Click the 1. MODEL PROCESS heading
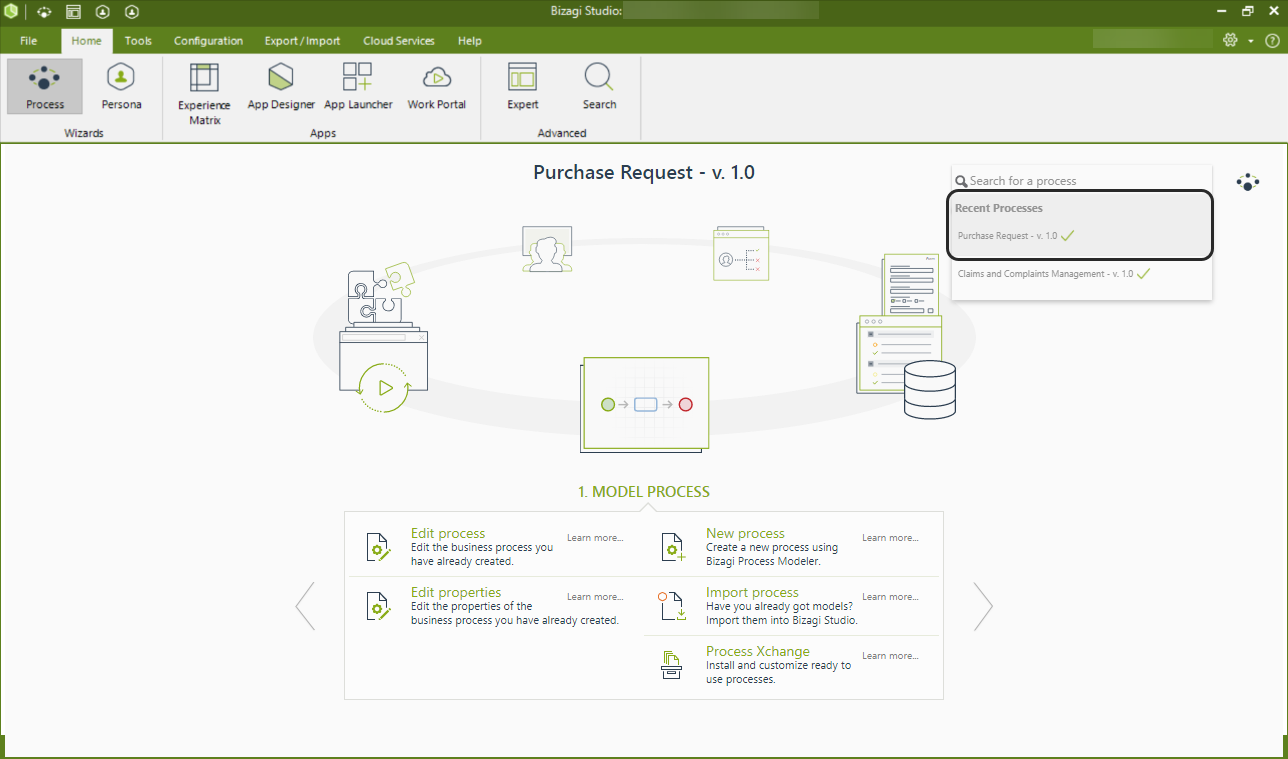Screen dimensions: 1288x759 tap(644, 492)
